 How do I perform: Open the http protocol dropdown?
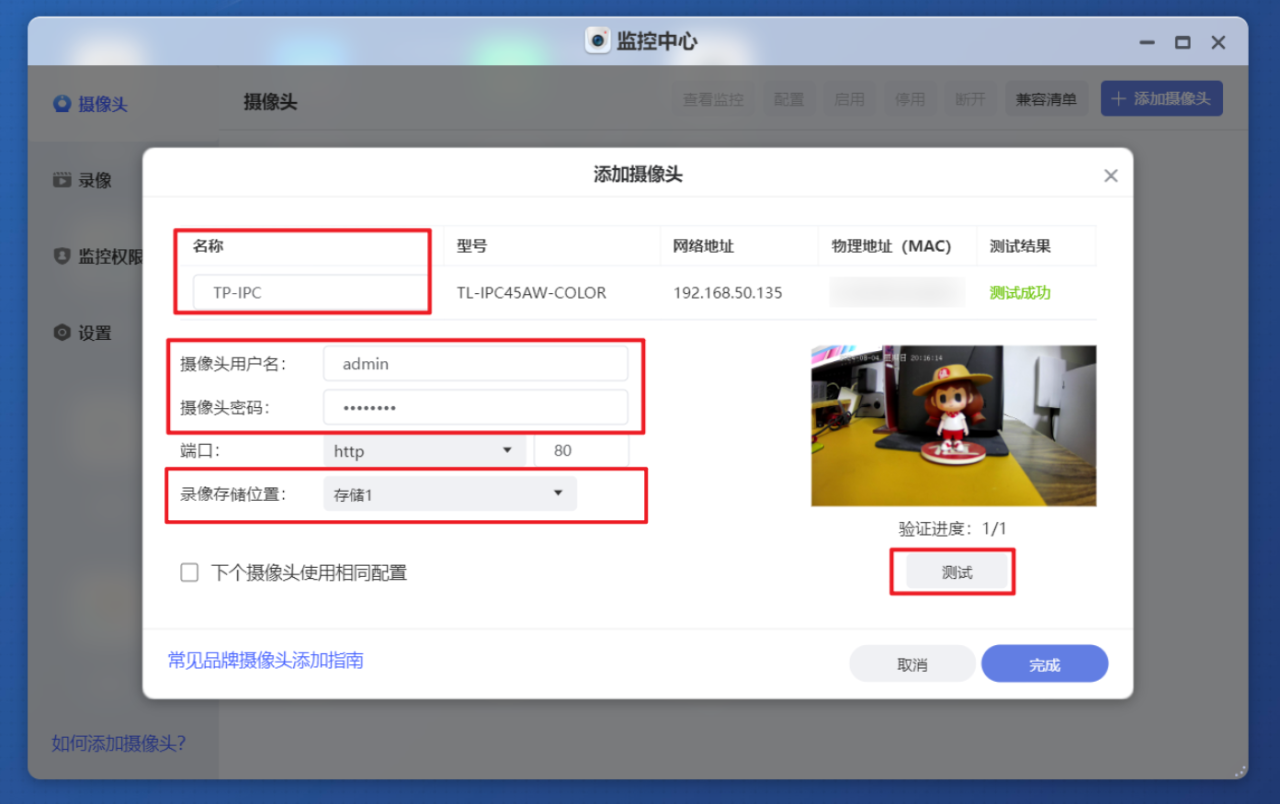point(424,450)
